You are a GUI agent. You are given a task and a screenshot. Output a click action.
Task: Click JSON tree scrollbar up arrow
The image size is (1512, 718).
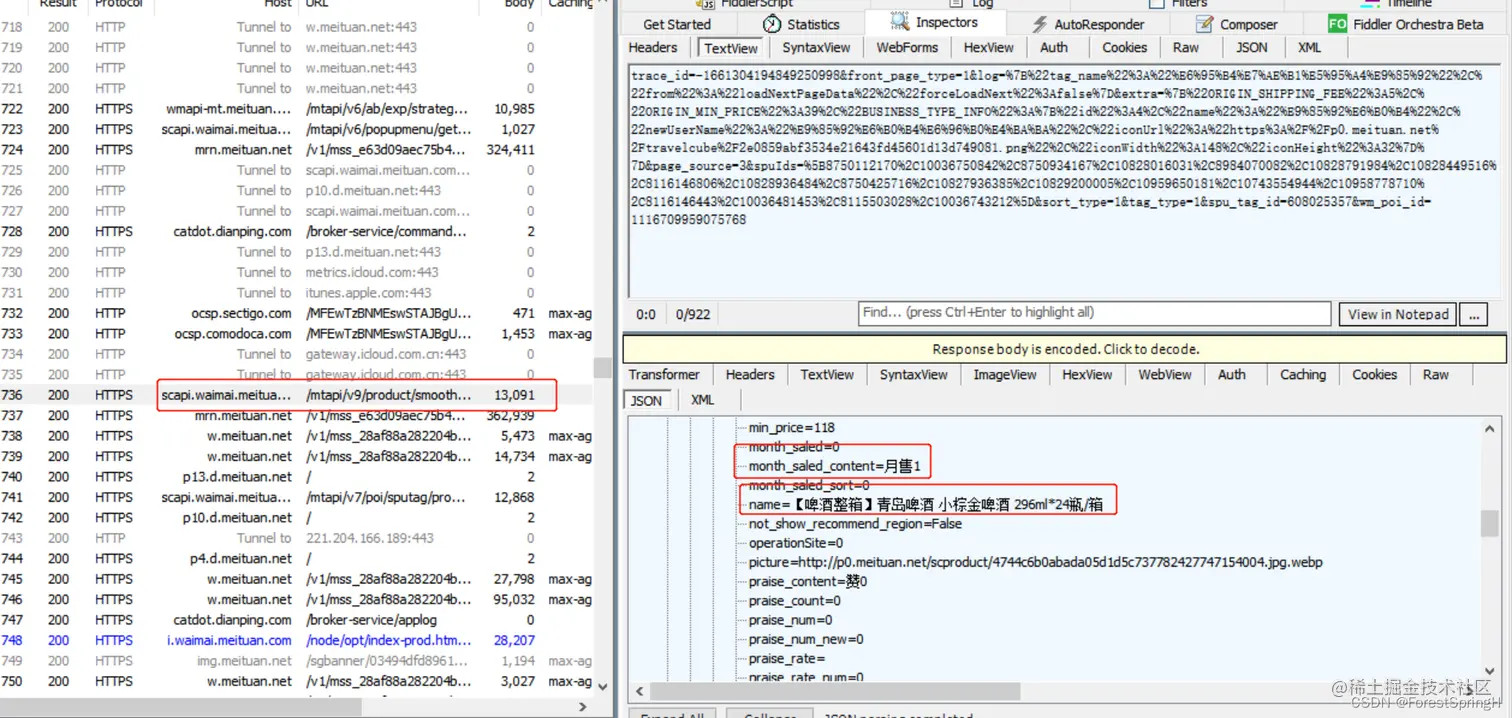pyautogui.click(x=1490, y=429)
